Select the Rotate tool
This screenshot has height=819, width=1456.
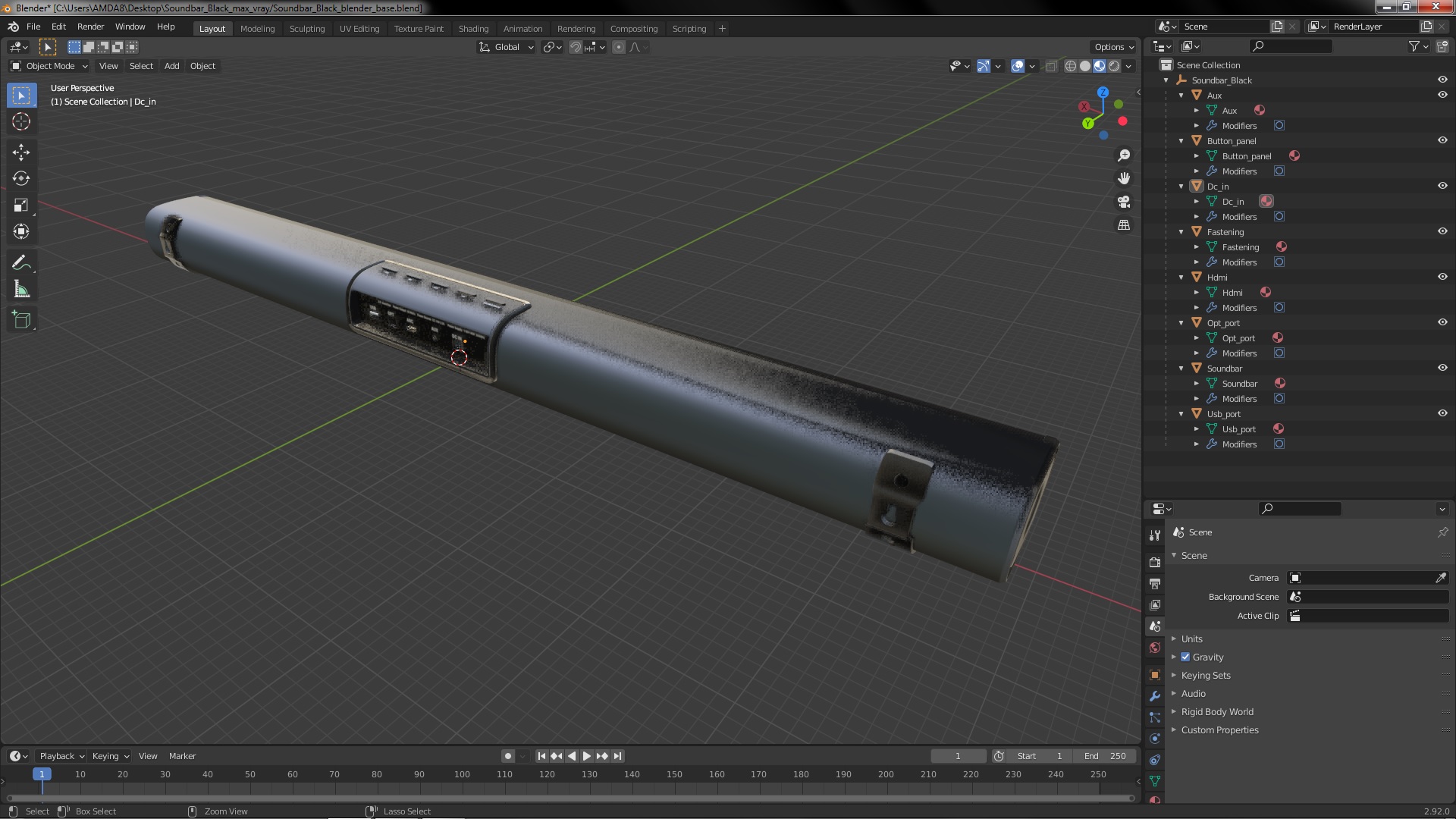(x=21, y=179)
